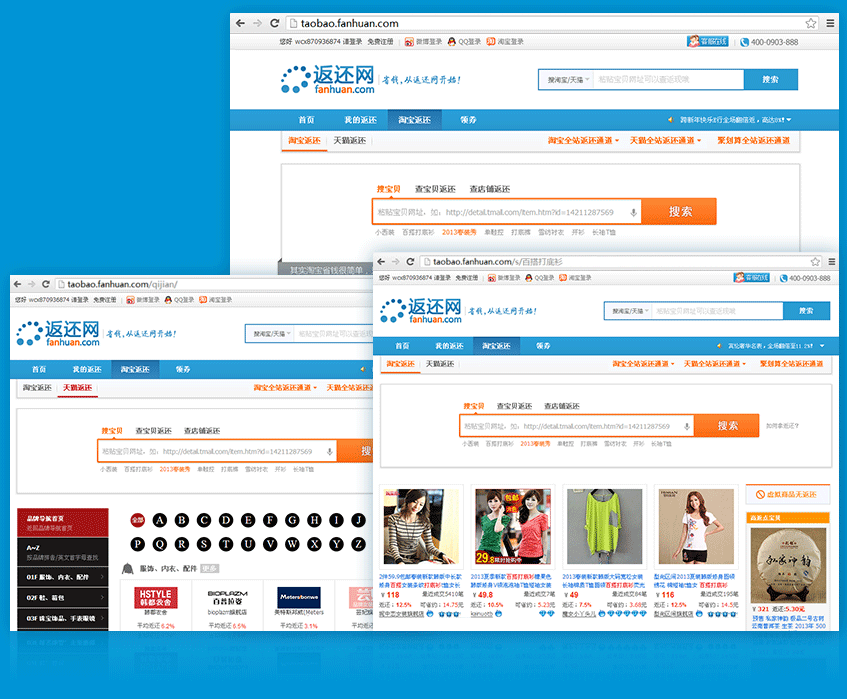Open 搜淘宝/天猫 dropdown in homepage header search
This screenshot has width=847, height=699.
click(567, 79)
